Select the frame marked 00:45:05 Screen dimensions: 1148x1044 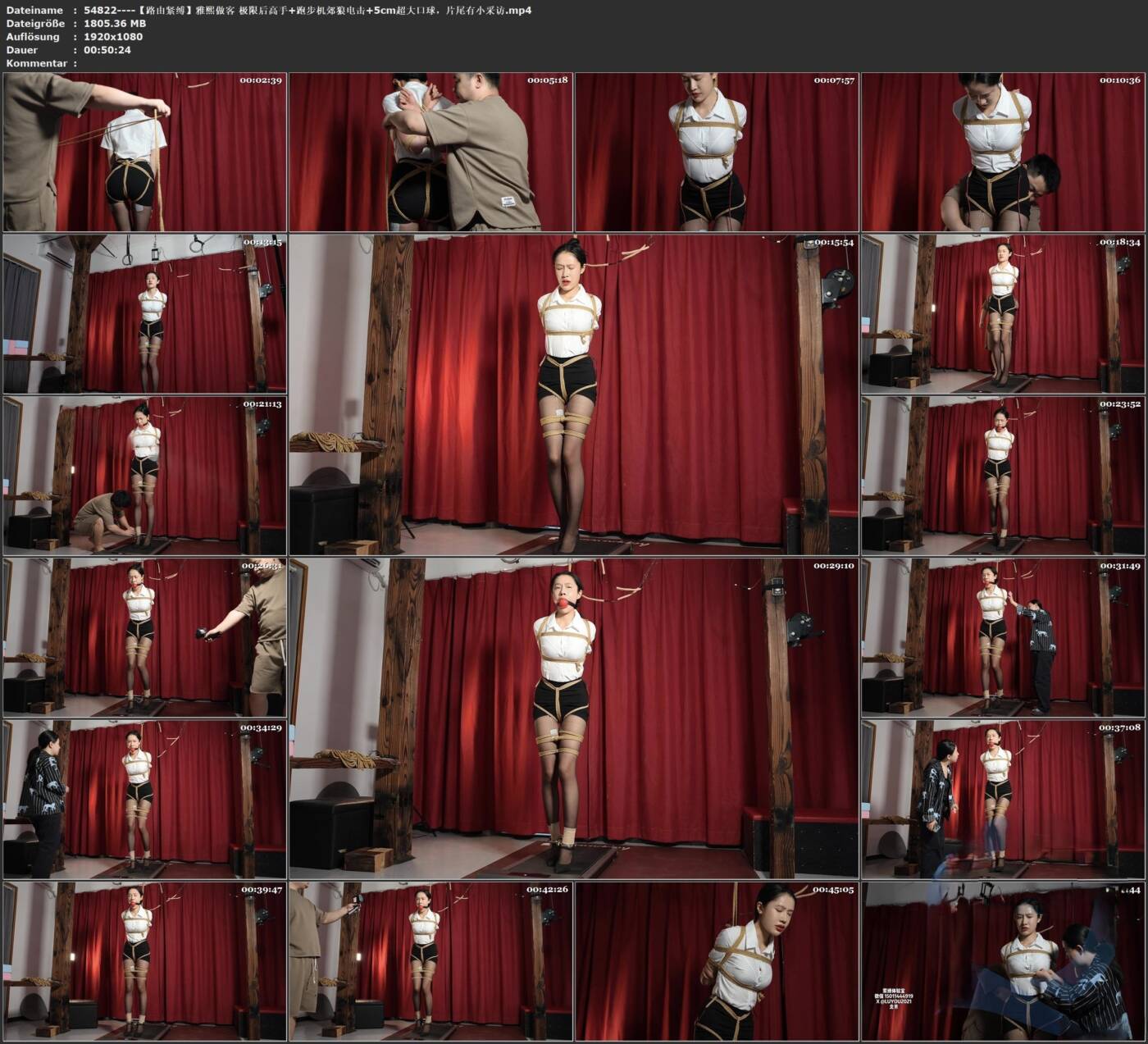click(x=717, y=961)
